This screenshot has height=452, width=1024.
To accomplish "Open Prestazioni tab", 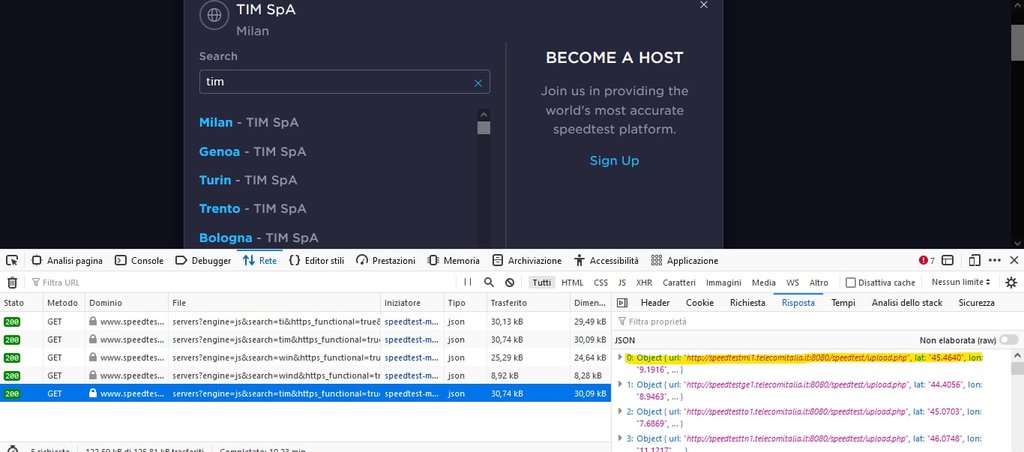I will pyautogui.click(x=386, y=261).
